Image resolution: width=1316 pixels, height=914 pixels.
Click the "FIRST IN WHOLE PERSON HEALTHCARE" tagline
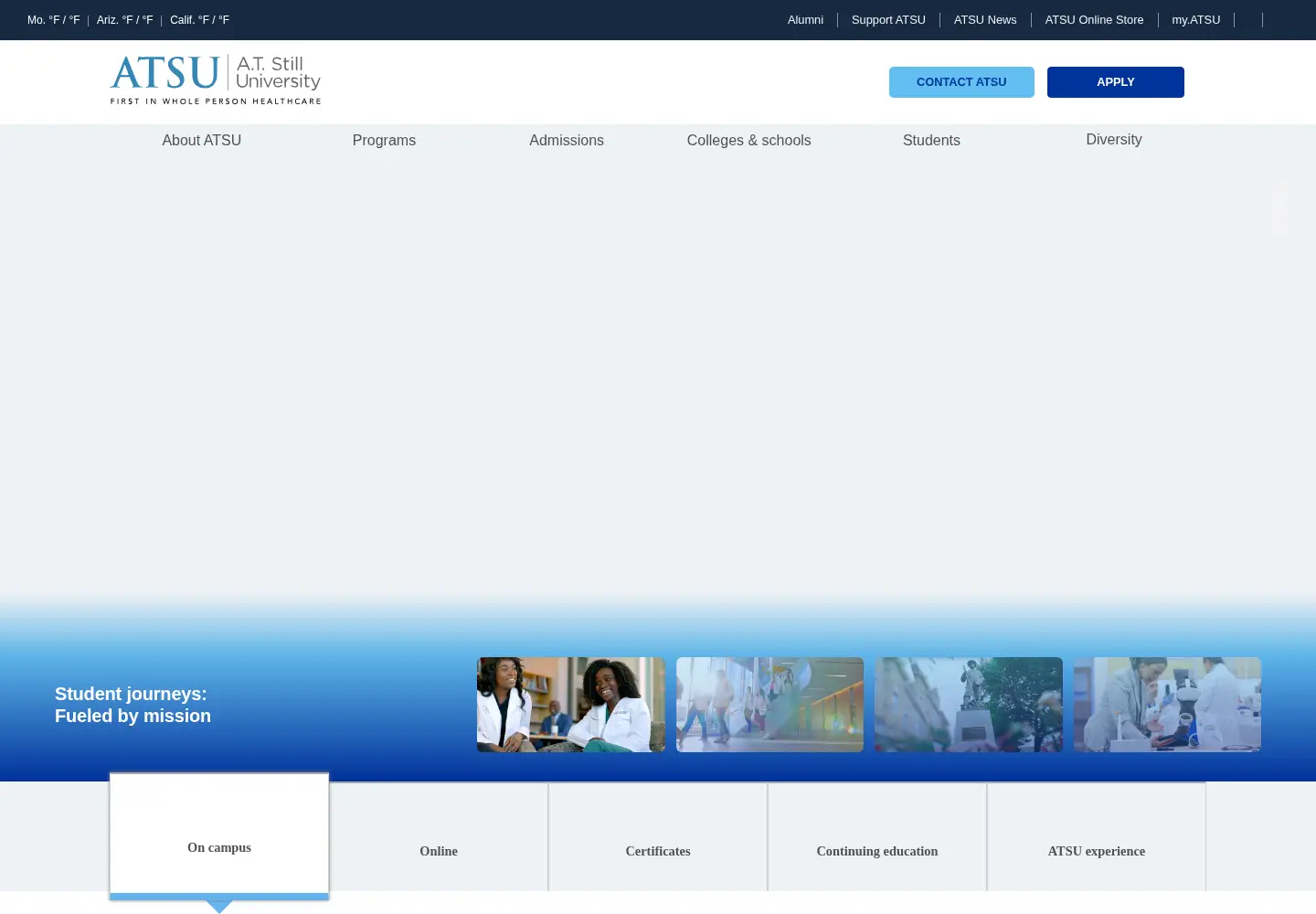[216, 101]
